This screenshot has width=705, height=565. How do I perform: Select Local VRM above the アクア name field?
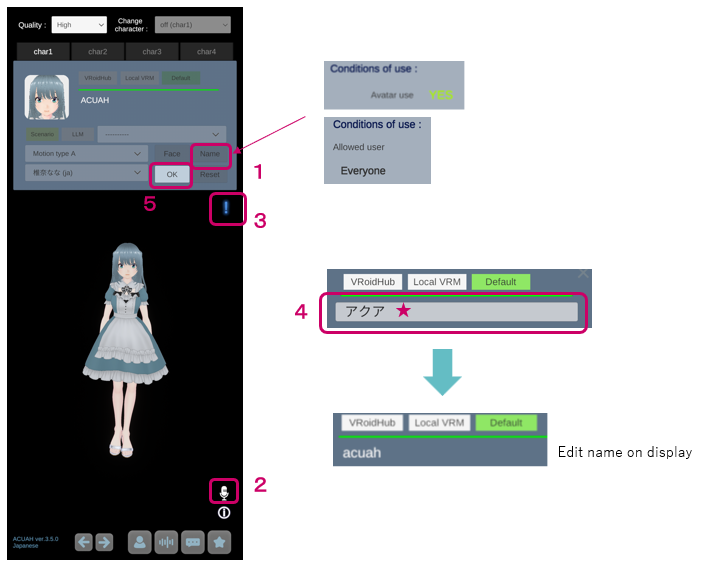[x=437, y=282]
